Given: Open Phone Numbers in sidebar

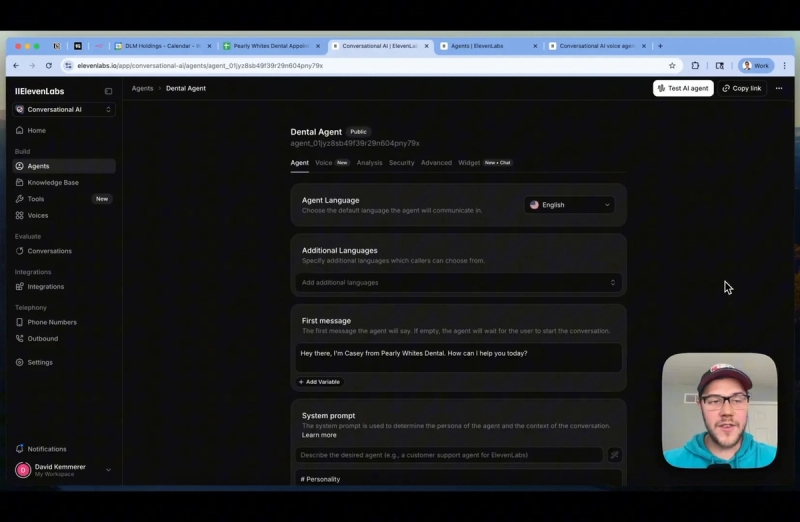Looking at the screenshot, I should point(64,322).
